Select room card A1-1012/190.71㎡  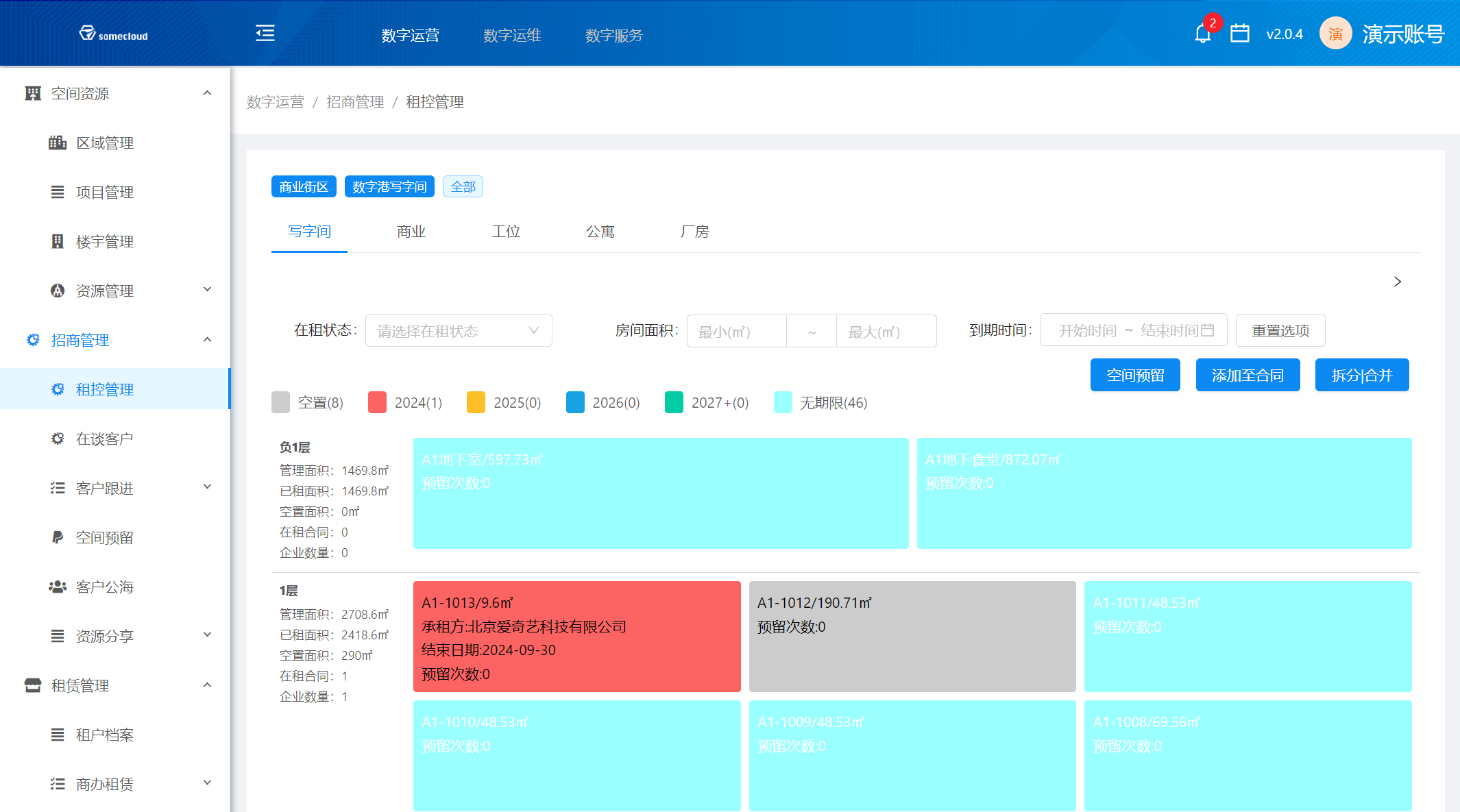click(912, 637)
